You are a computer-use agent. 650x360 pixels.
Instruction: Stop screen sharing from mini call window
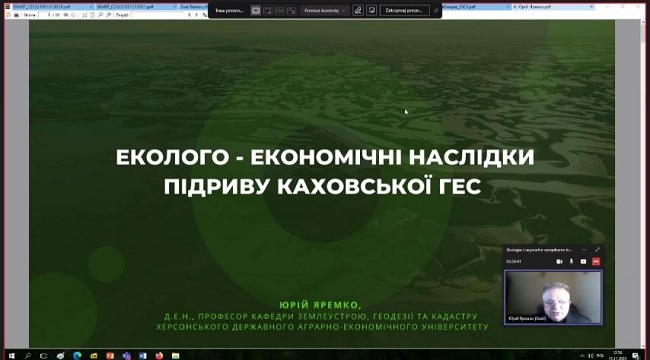point(583,261)
